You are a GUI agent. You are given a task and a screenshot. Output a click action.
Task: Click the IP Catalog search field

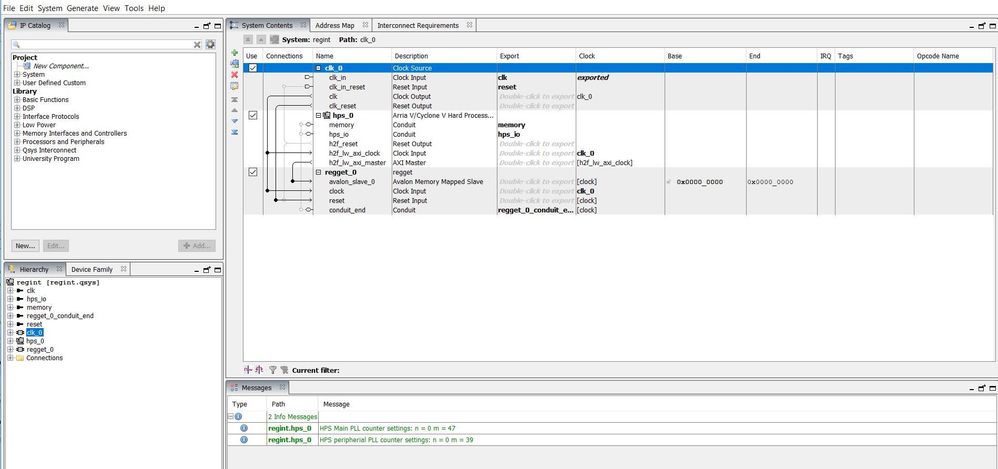click(100, 45)
